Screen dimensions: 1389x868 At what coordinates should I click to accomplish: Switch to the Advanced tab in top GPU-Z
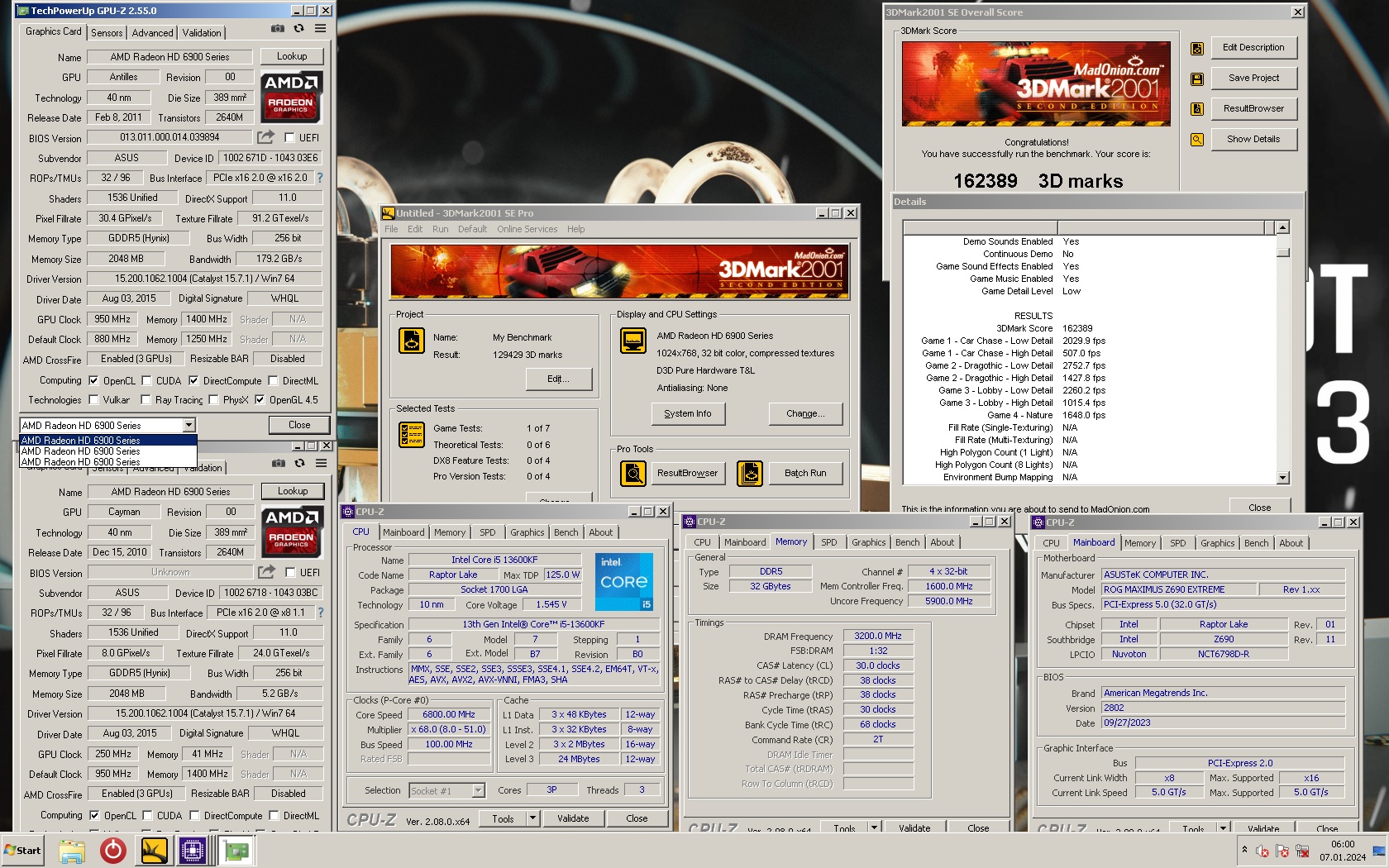153,33
